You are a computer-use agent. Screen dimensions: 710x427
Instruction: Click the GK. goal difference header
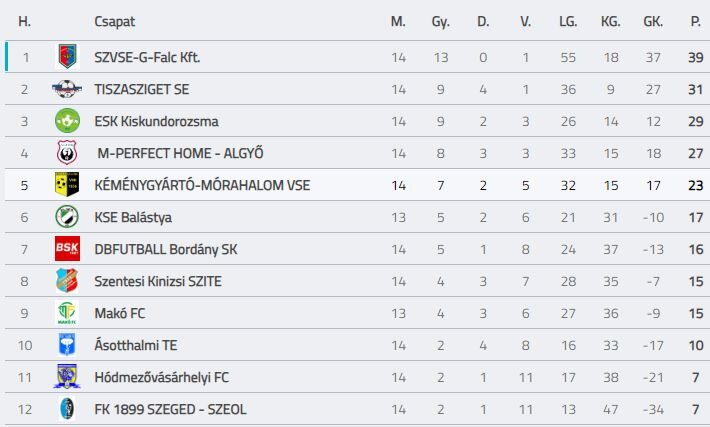click(653, 21)
